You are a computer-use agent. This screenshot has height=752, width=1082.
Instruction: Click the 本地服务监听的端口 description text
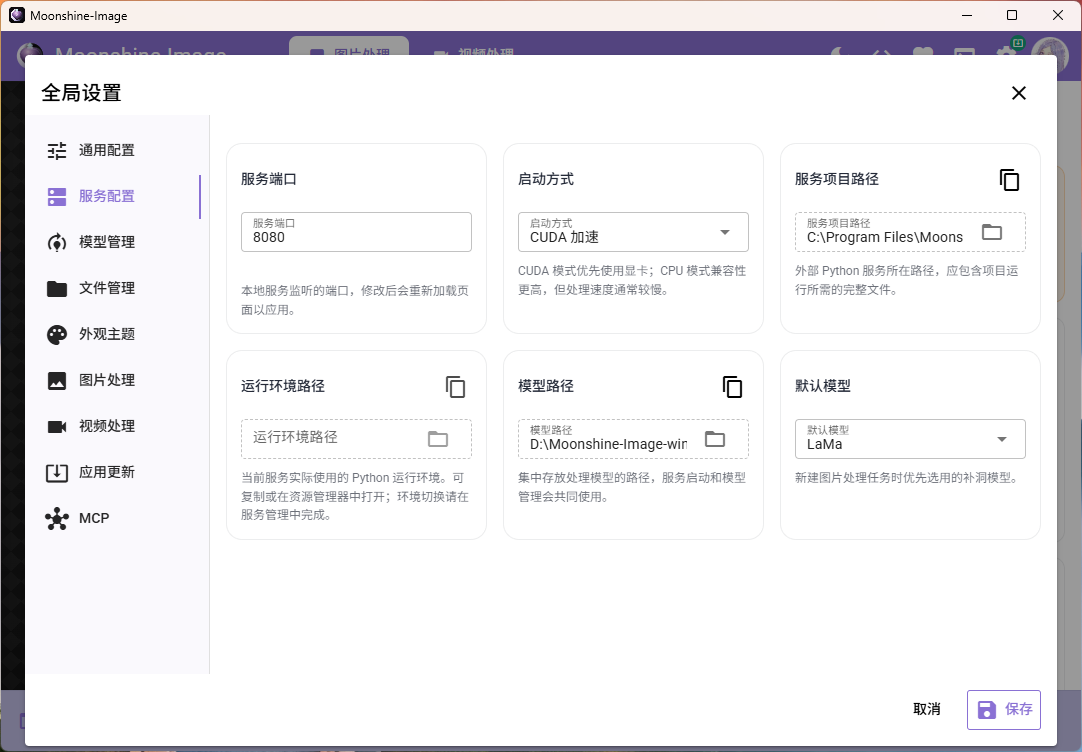point(355,300)
